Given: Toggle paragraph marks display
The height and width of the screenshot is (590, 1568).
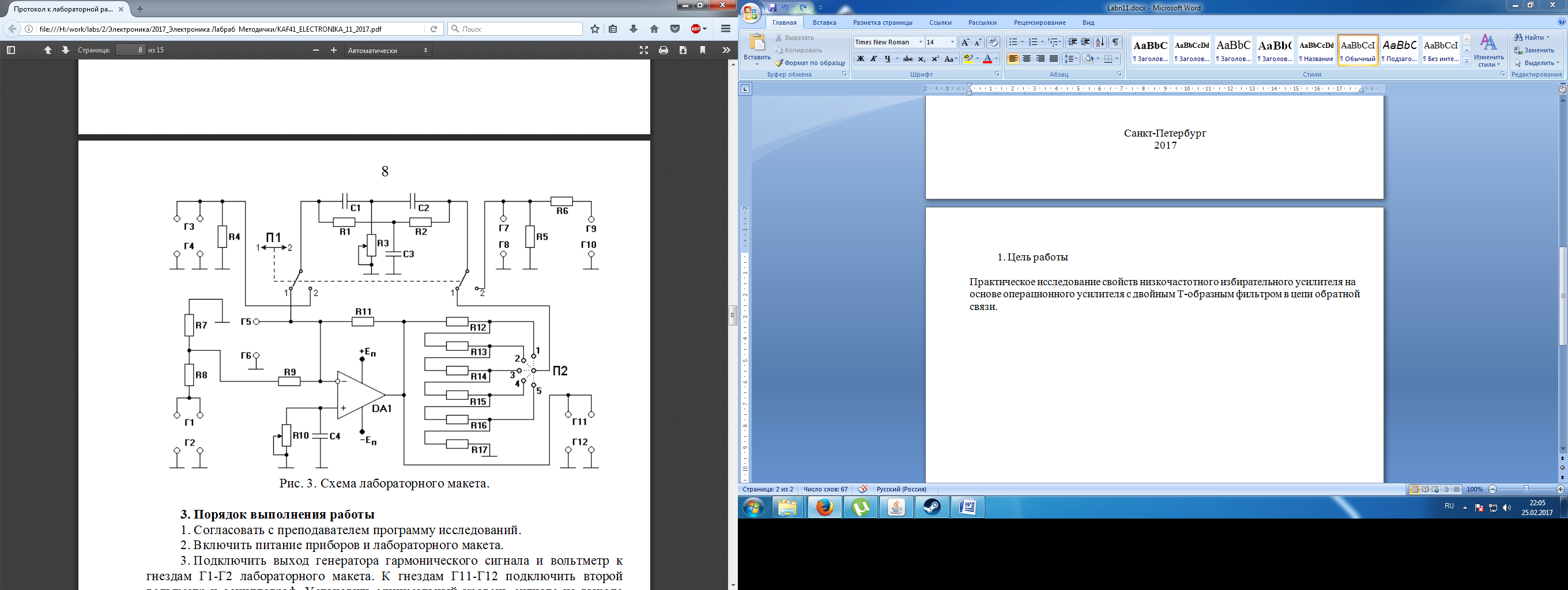Looking at the screenshot, I should point(1115,42).
